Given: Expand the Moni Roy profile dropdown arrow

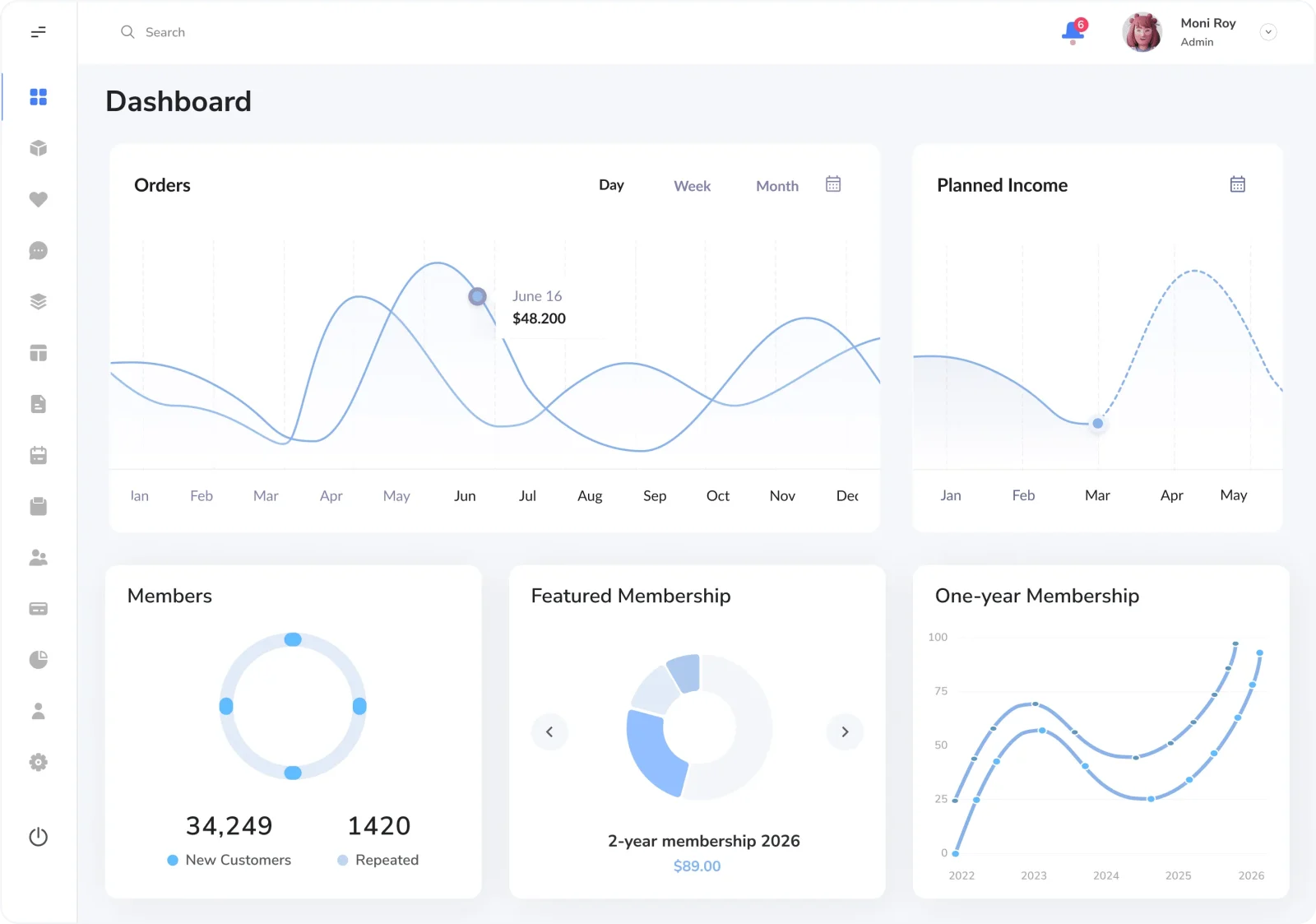Looking at the screenshot, I should coord(1268,32).
